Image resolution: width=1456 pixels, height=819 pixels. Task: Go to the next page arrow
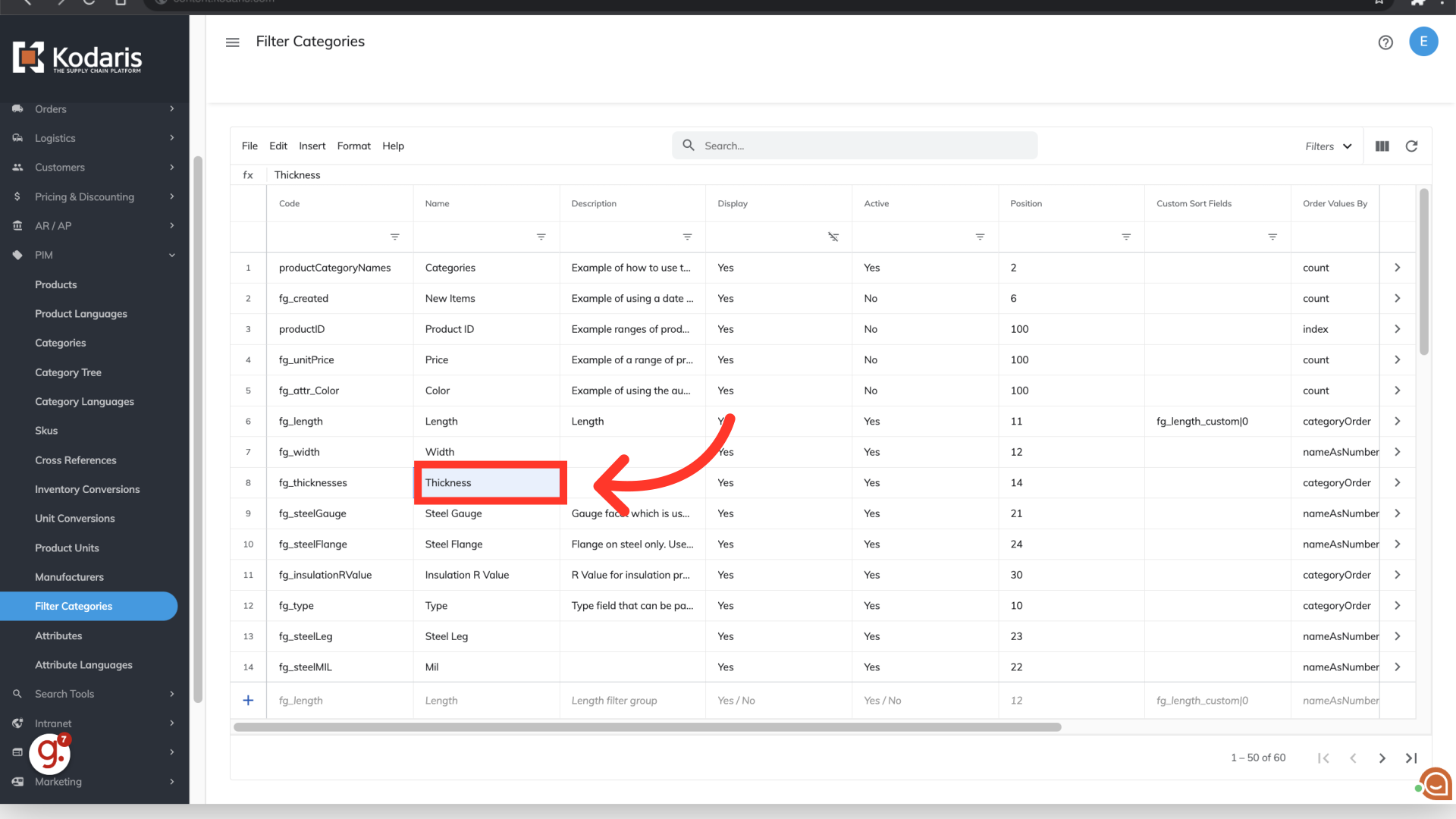pos(1382,758)
